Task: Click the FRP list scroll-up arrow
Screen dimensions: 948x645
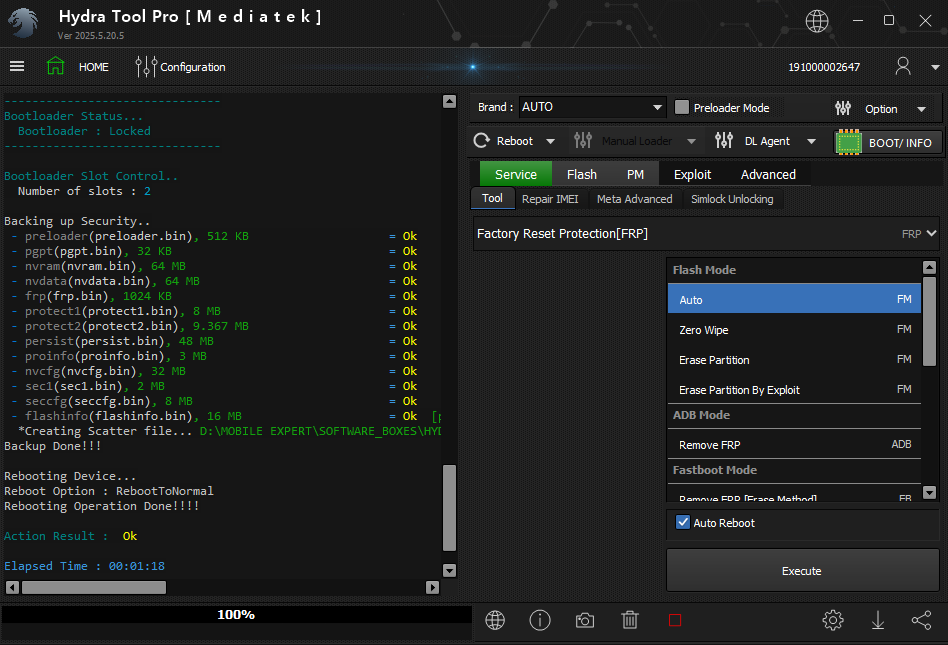Action: tap(929, 267)
